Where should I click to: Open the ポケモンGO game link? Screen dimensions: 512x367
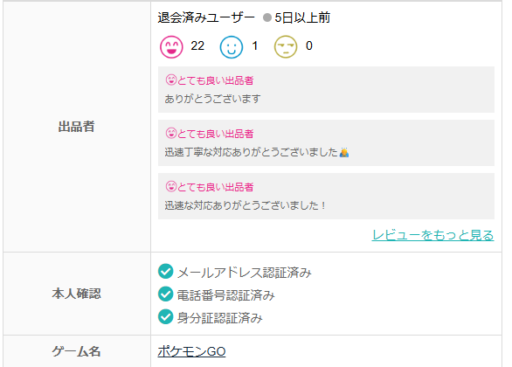[x=192, y=352]
